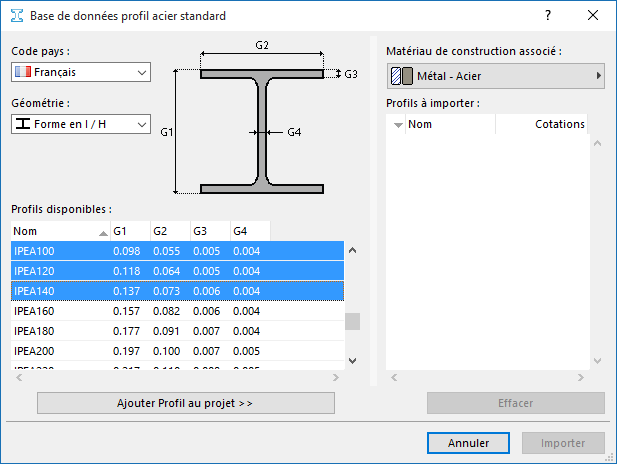Image resolution: width=617 pixels, height=464 pixels.
Task: Close the steel profile database dialog
Action: click(x=594, y=16)
